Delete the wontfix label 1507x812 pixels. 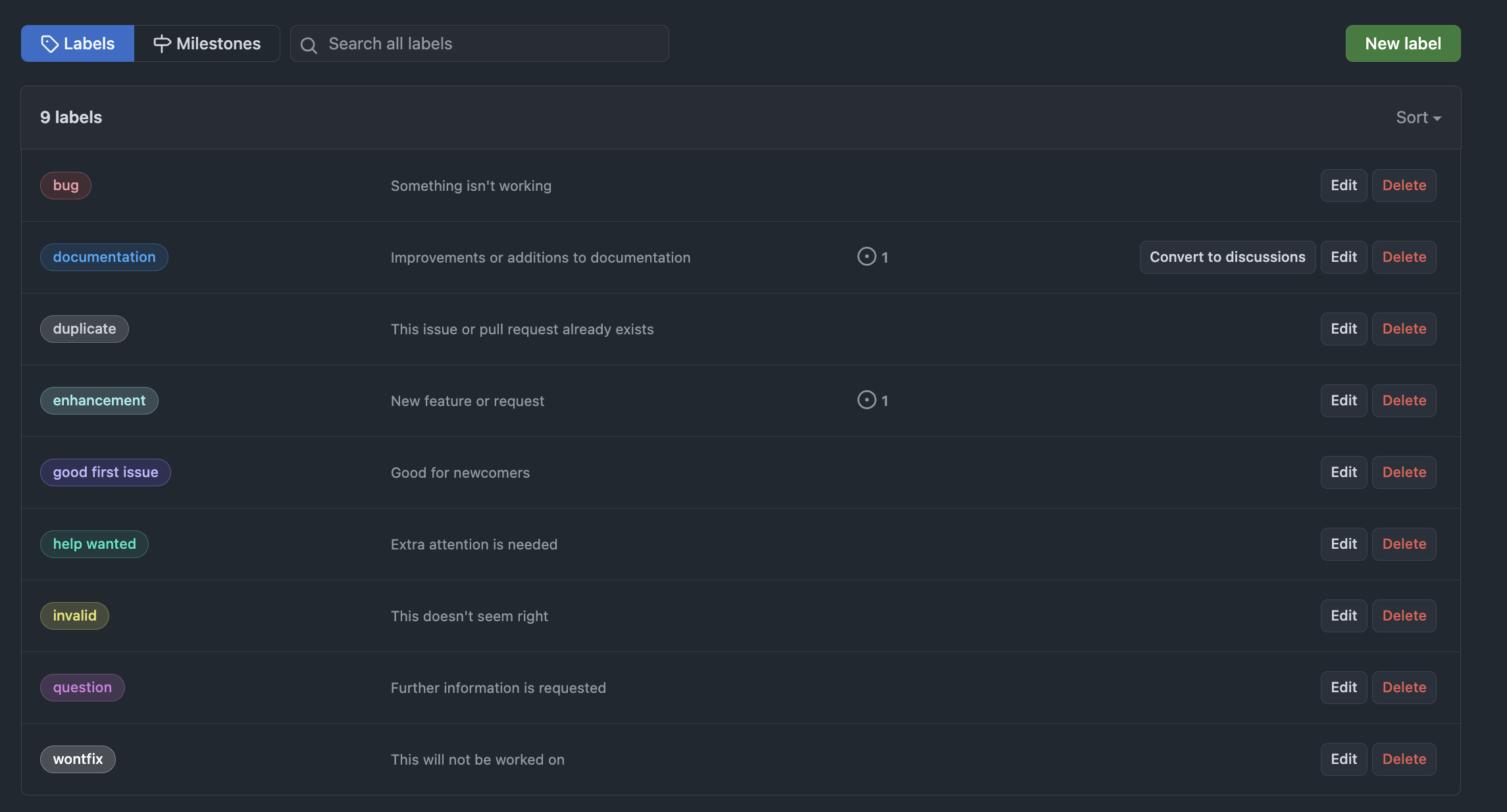pyautogui.click(x=1404, y=759)
